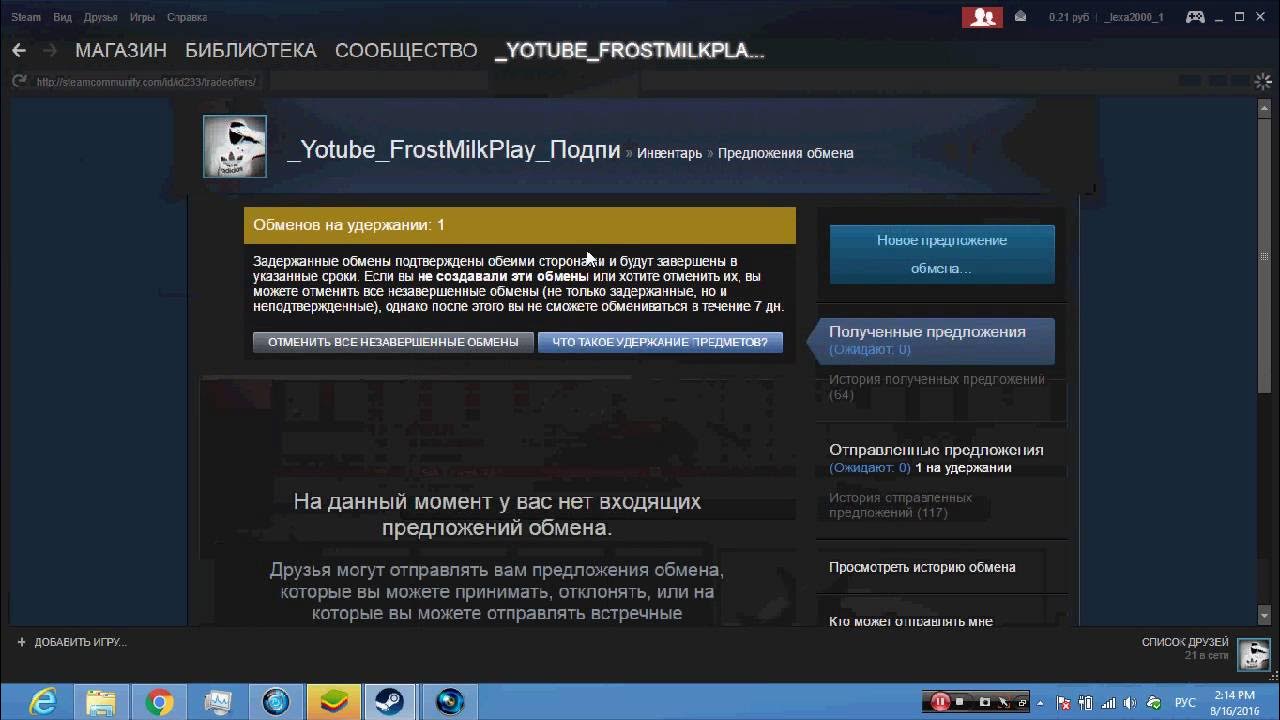Screen dimensions: 1280x720
Task: Click Что такое удержание предметов? button
Action: 660,342
